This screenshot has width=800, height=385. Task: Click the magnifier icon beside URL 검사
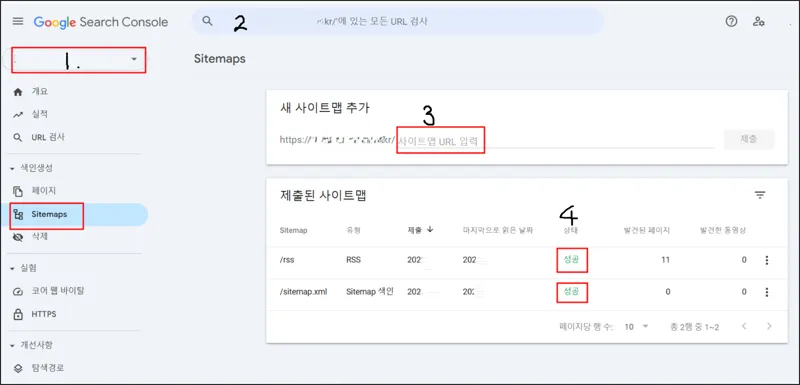click(18, 138)
